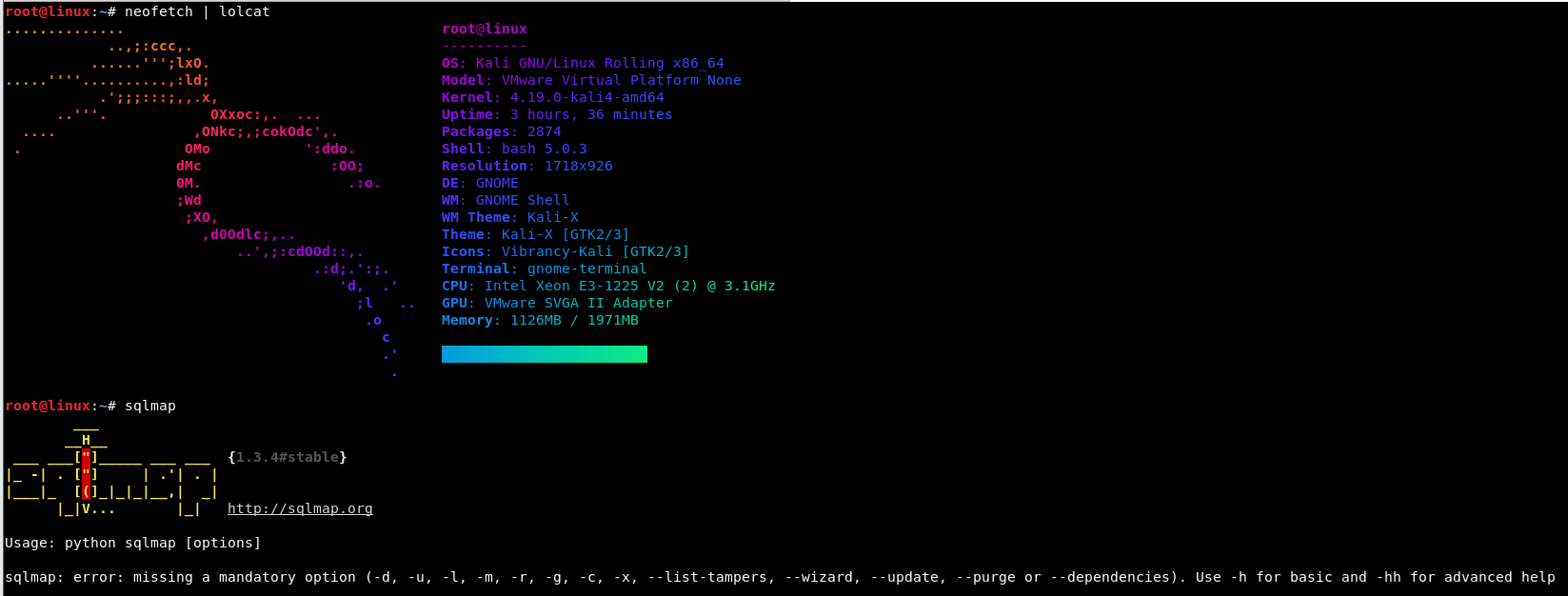Open the http://sqlmap.org link

click(x=300, y=508)
